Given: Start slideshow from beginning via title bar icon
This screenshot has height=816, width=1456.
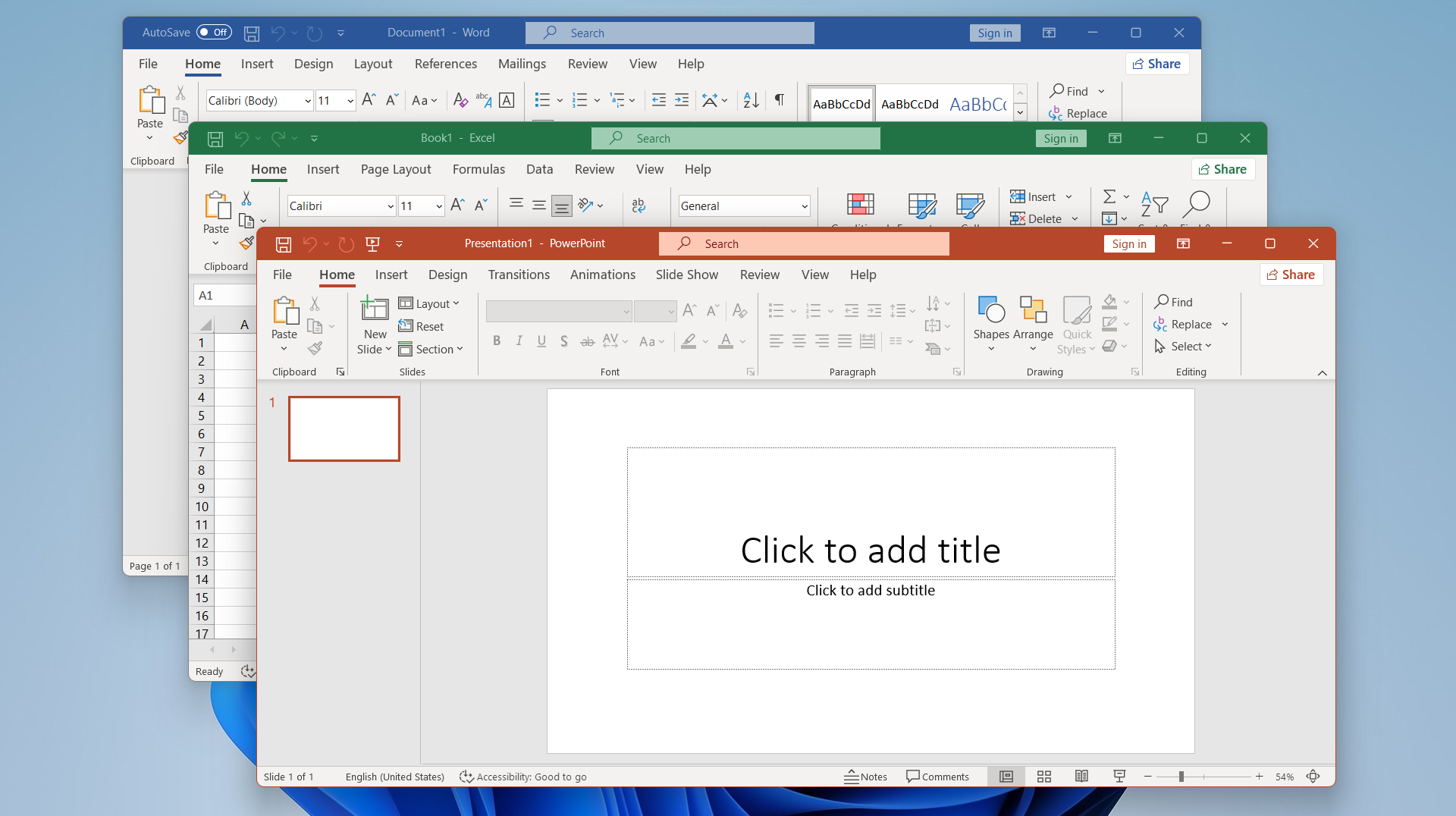Looking at the screenshot, I should [372, 244].
